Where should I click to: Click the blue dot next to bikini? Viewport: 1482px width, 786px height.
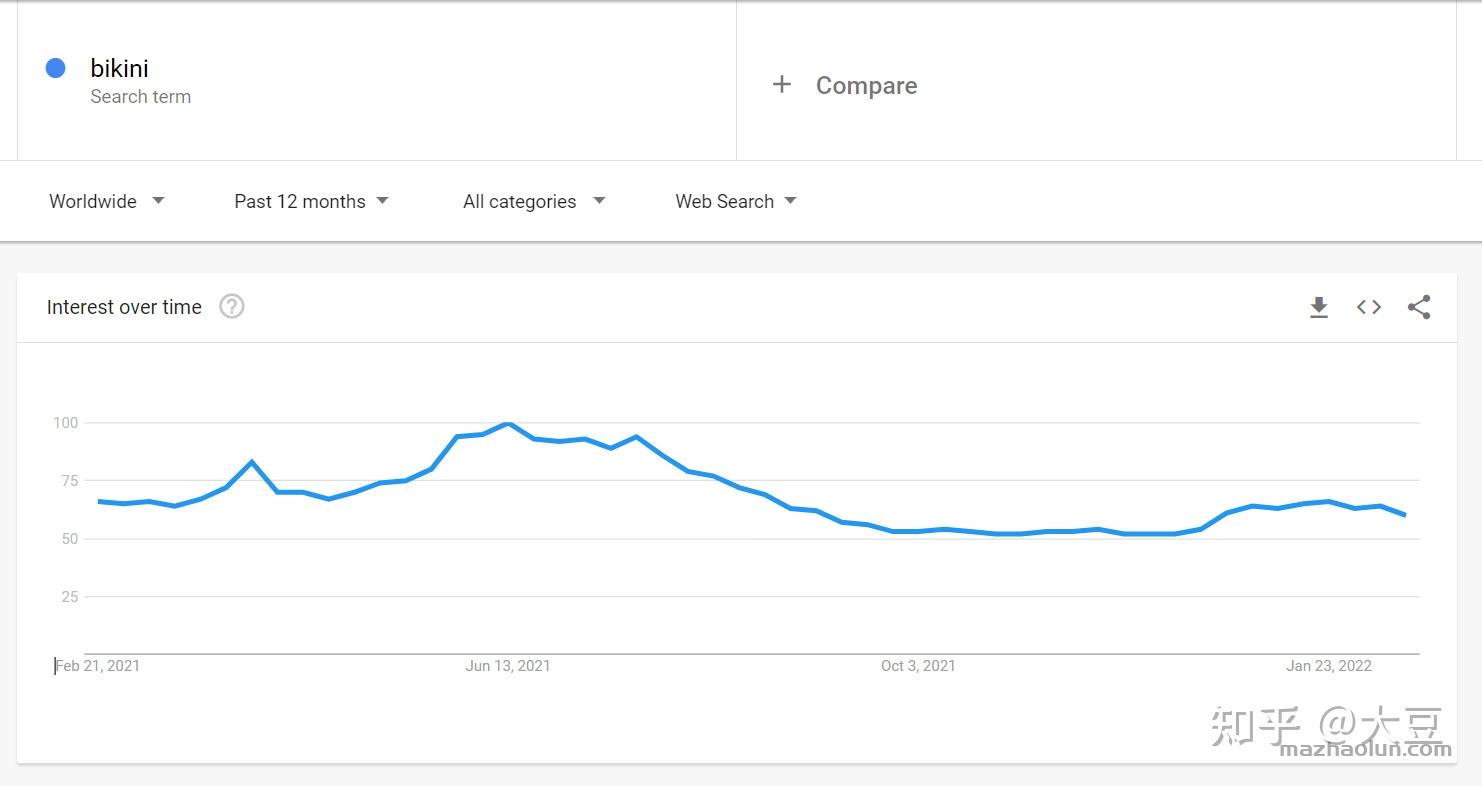[x=55, y=67]
